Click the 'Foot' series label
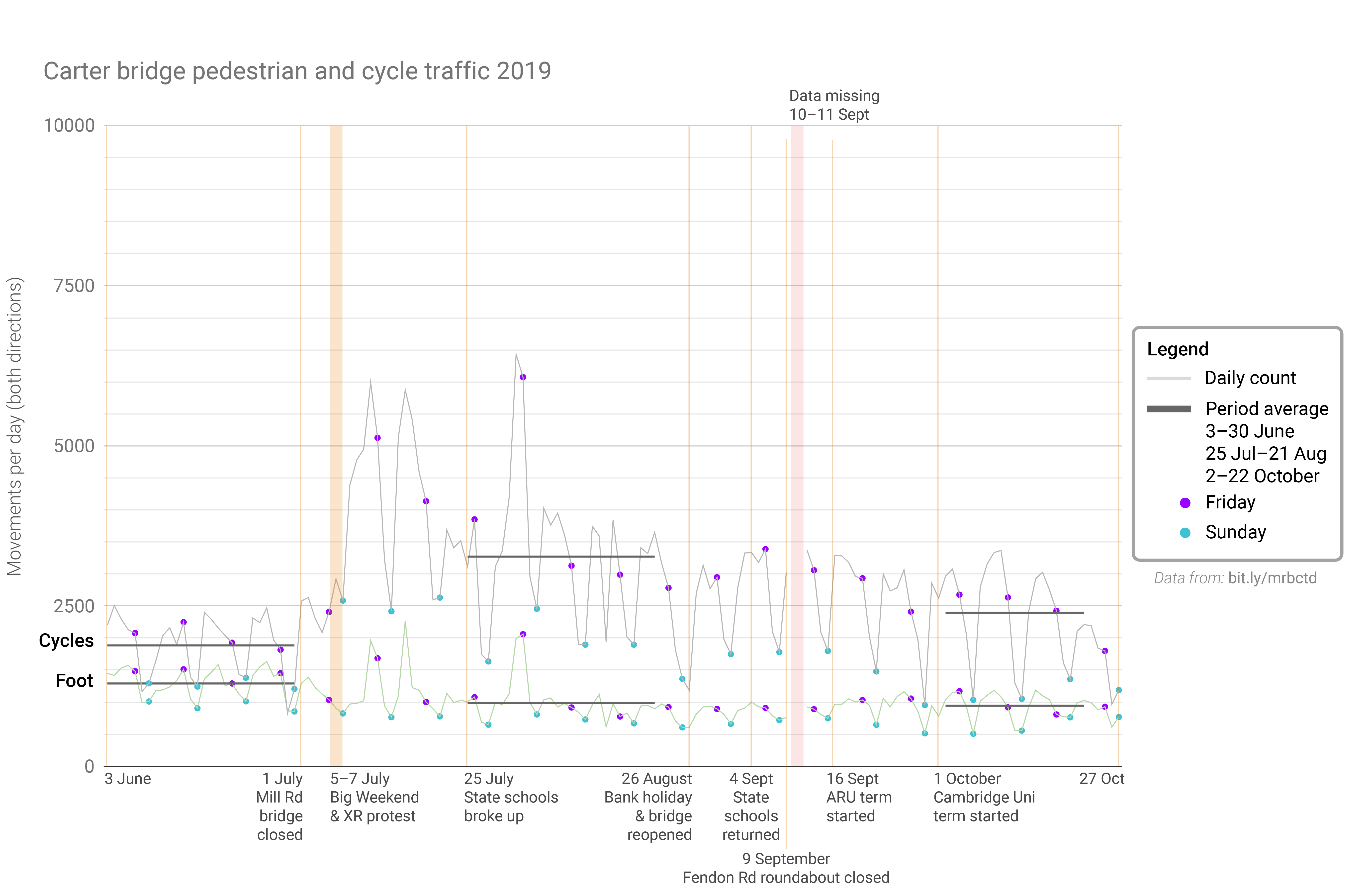1372x887 pixels. (74, 681)
